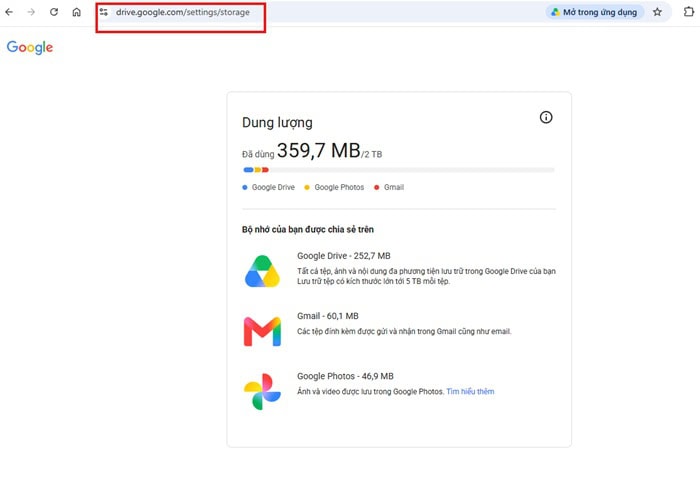Click 'Bộ nhớ của bạn được chia sẻ trên'

pos(308,230)
